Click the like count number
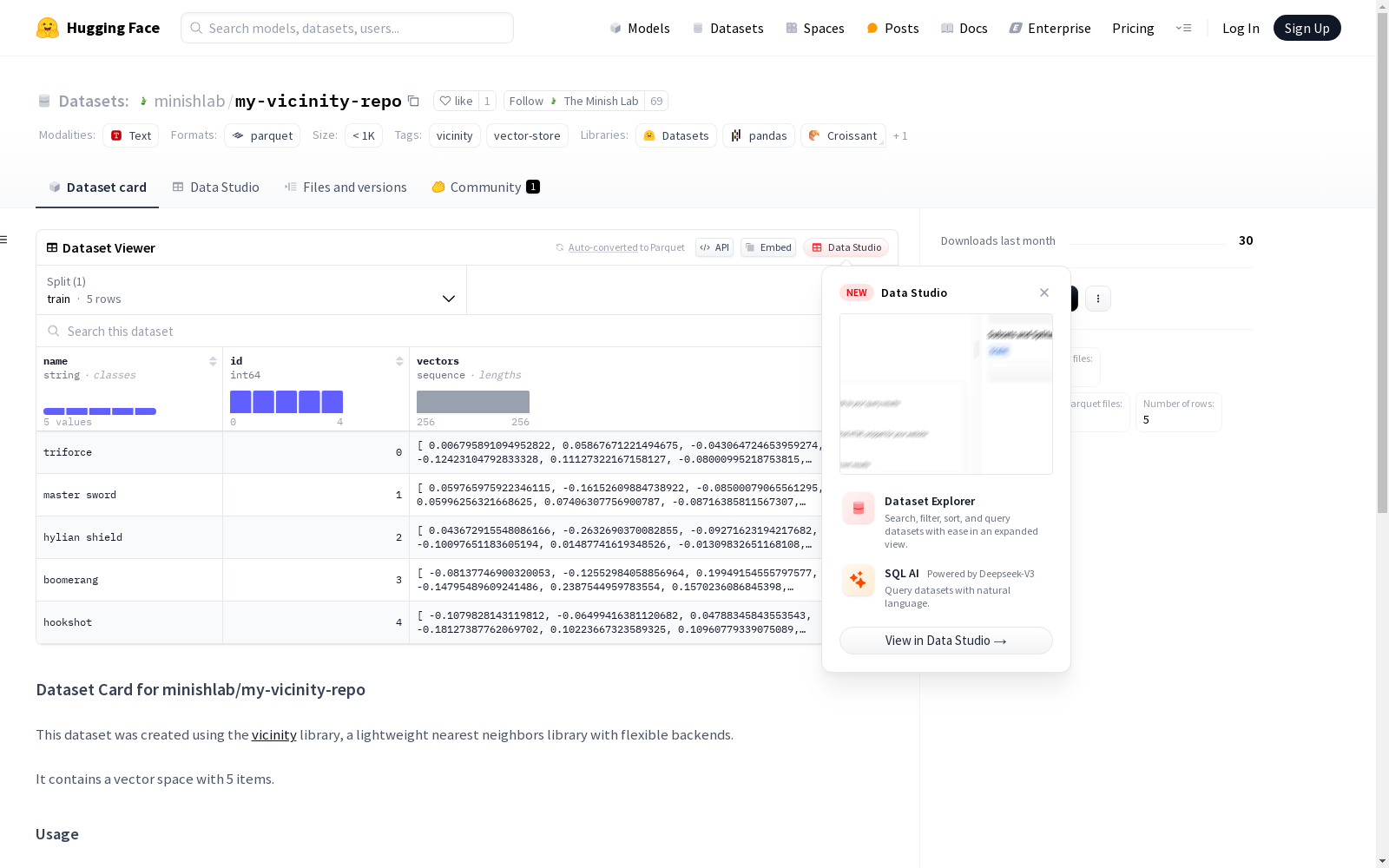Viewport: 1389px width, 868px height. click(487, 101)
